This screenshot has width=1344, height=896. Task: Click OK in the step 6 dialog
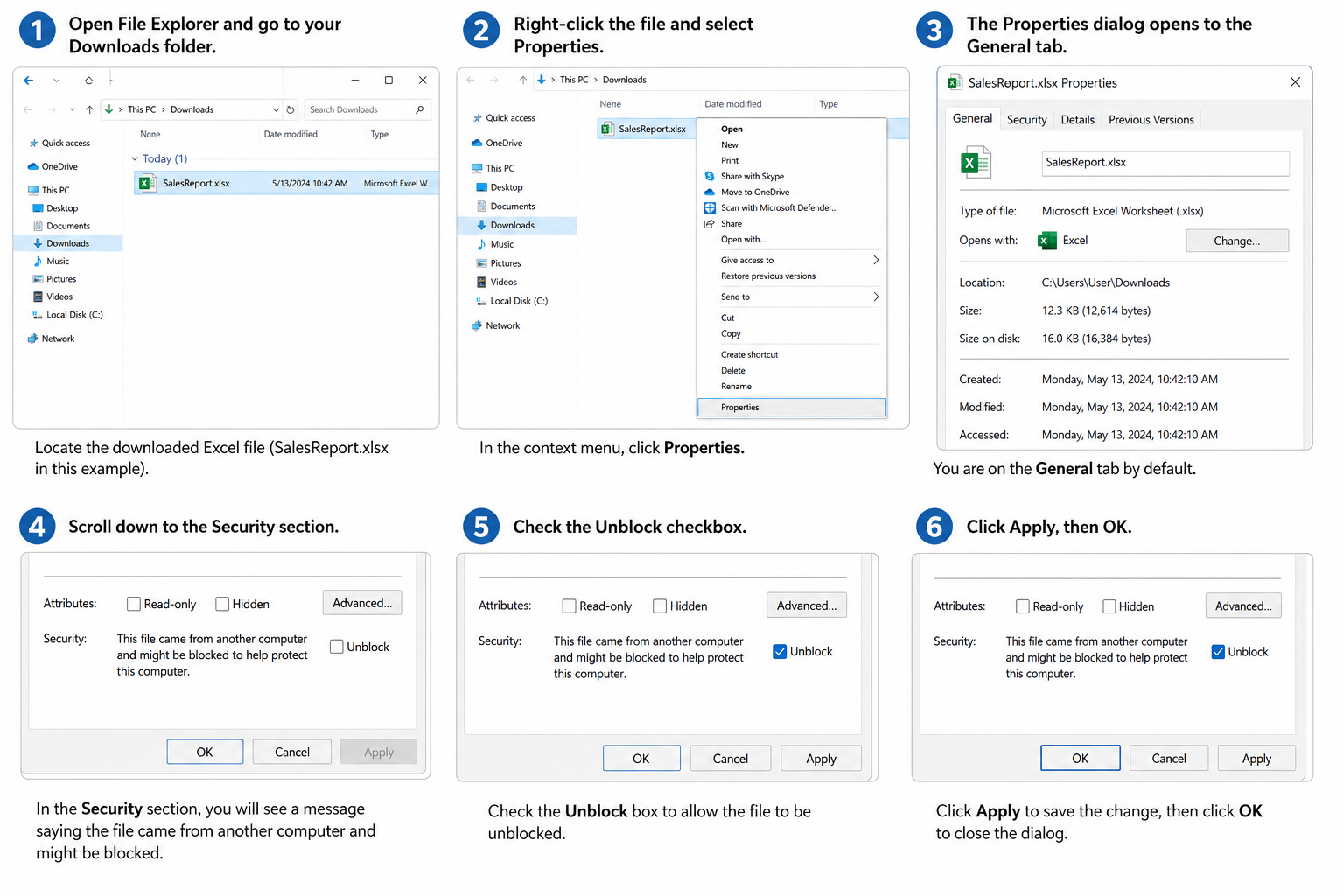[x=1081, y=759]
